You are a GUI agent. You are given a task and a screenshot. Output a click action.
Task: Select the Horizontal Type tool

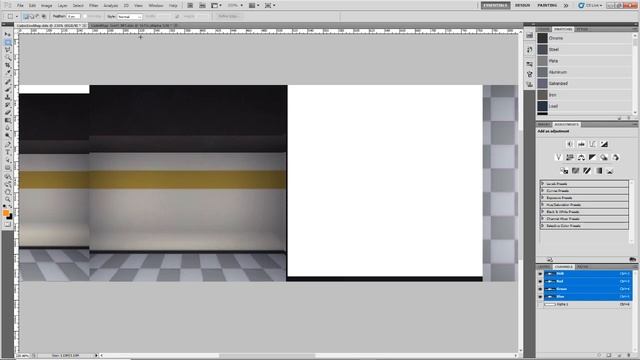pos(8,152)
